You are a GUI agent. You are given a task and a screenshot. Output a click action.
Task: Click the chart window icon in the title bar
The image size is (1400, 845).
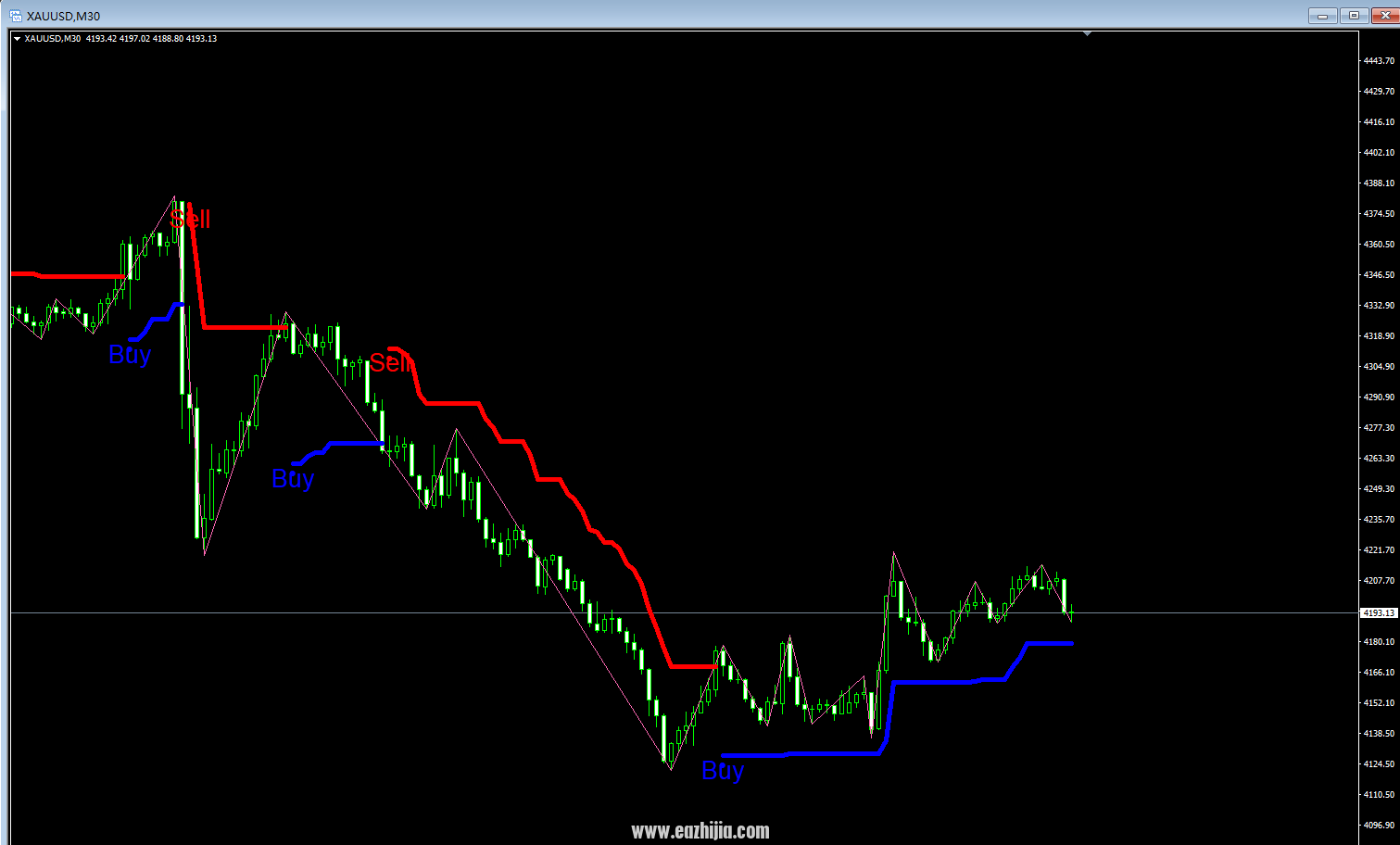click(16, 16)
